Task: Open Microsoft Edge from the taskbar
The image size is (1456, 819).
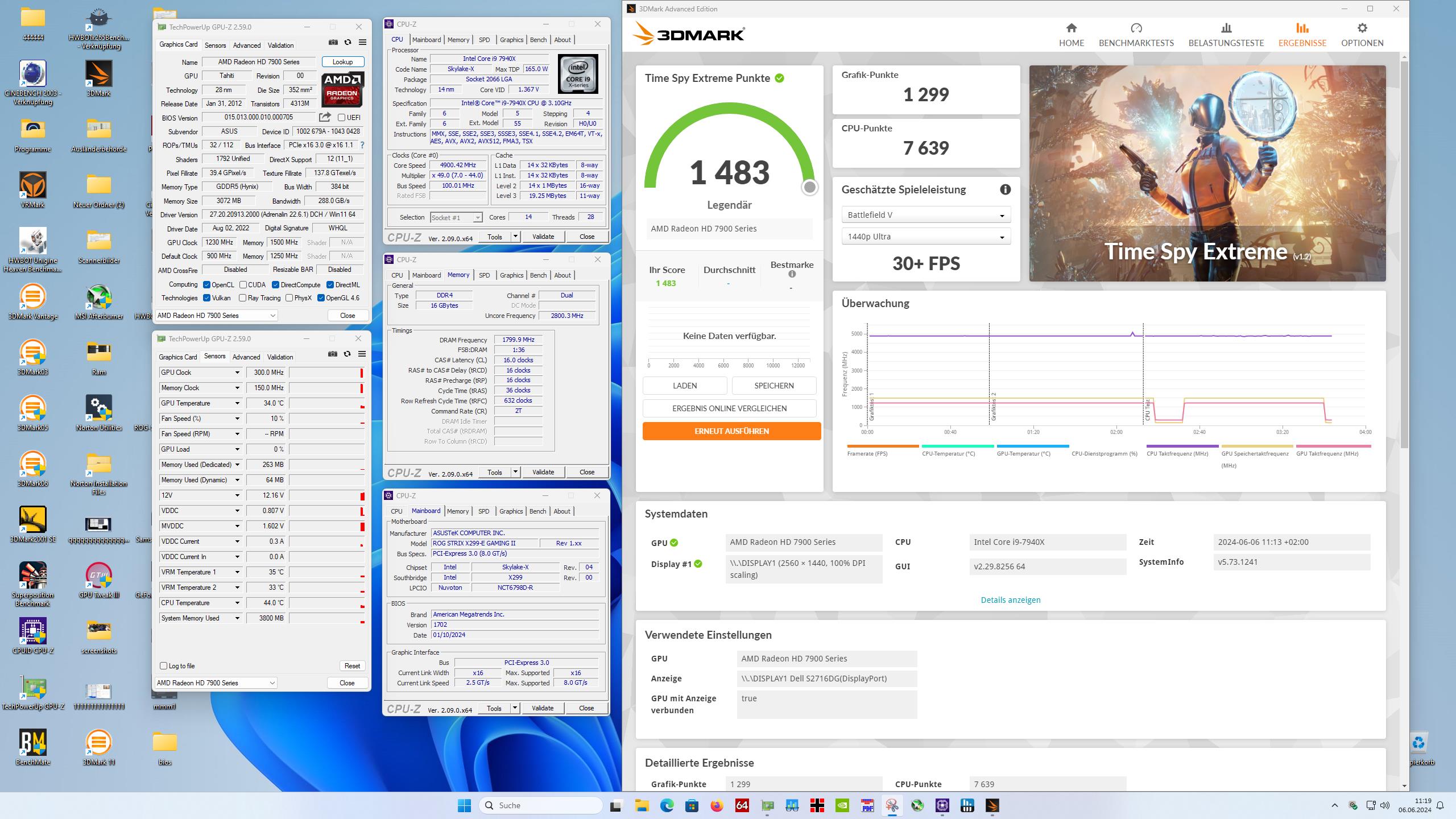Action: pos(667,805)
